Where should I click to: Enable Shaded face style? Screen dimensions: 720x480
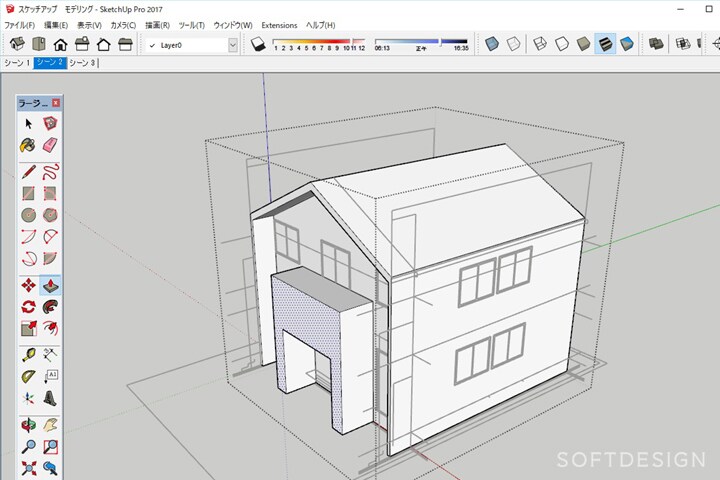point(583,44)
